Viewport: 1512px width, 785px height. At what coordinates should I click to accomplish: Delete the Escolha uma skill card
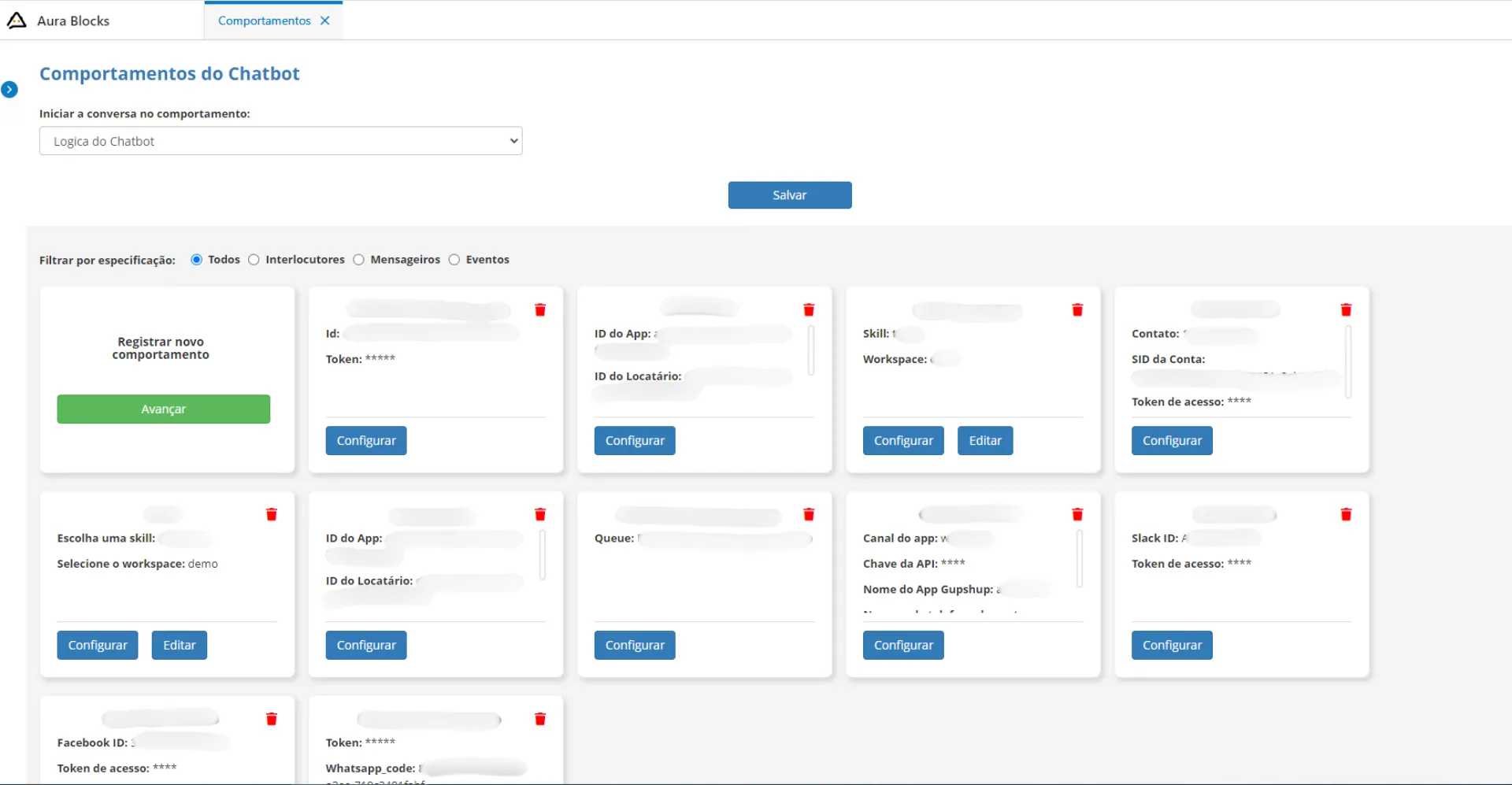[272, 514]
